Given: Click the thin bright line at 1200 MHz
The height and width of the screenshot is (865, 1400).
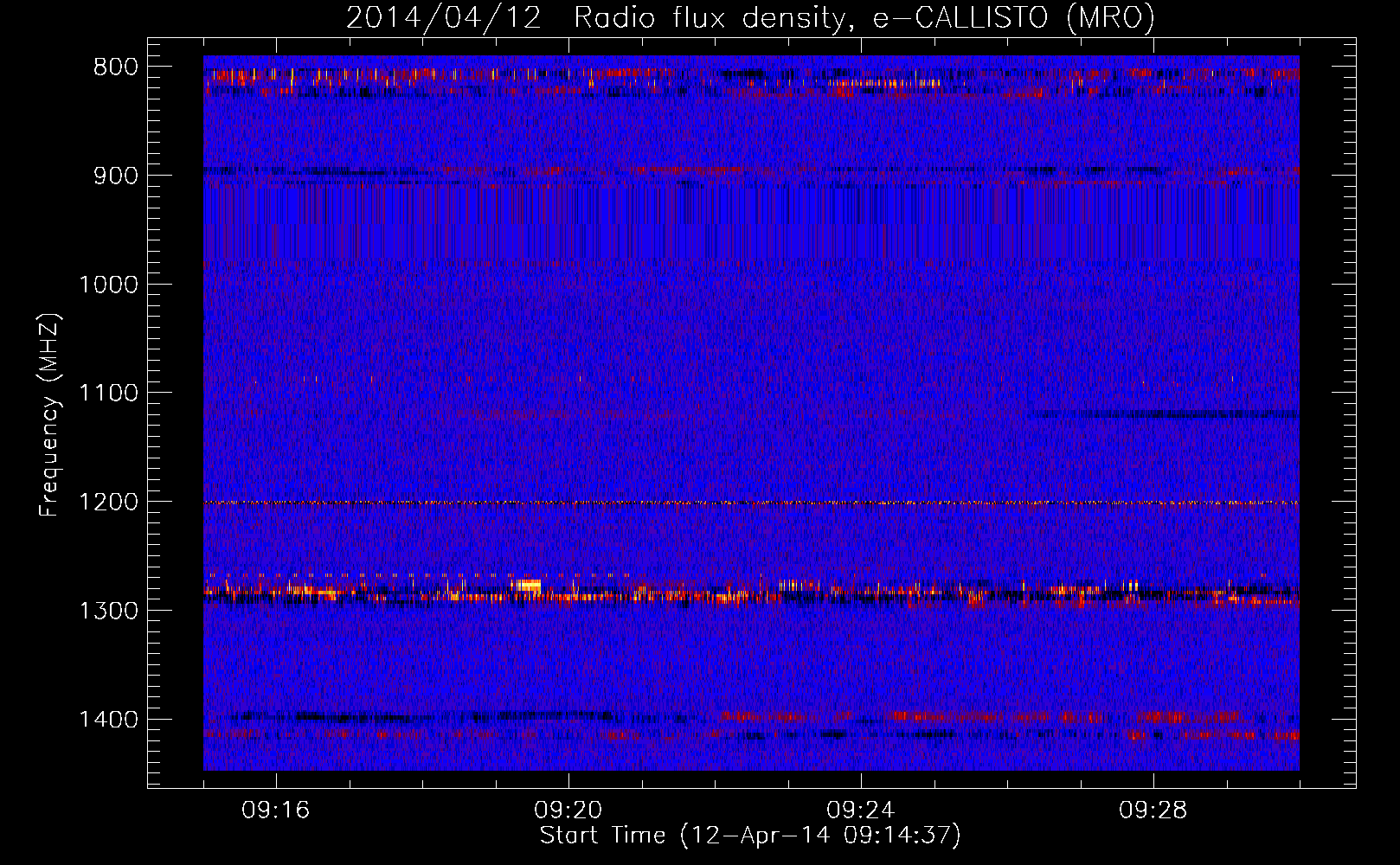Looking at the screenshot, I should tap(751, 503).
